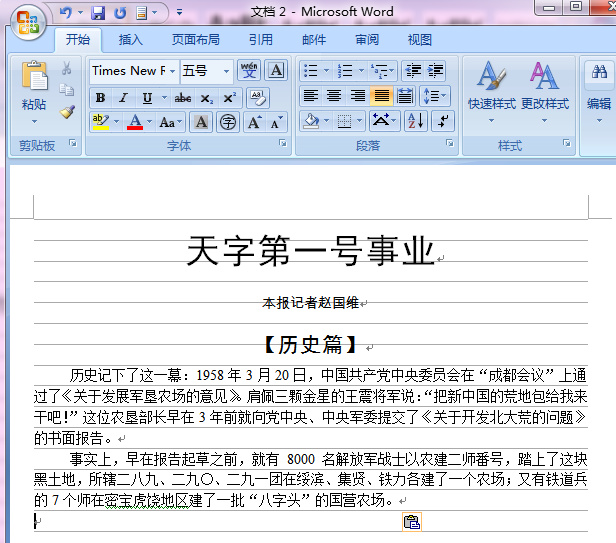Image resolution: width=616 pixels, height=543 pixels.
Task: Open the 审阅 tab
Action: coord(367,40)
